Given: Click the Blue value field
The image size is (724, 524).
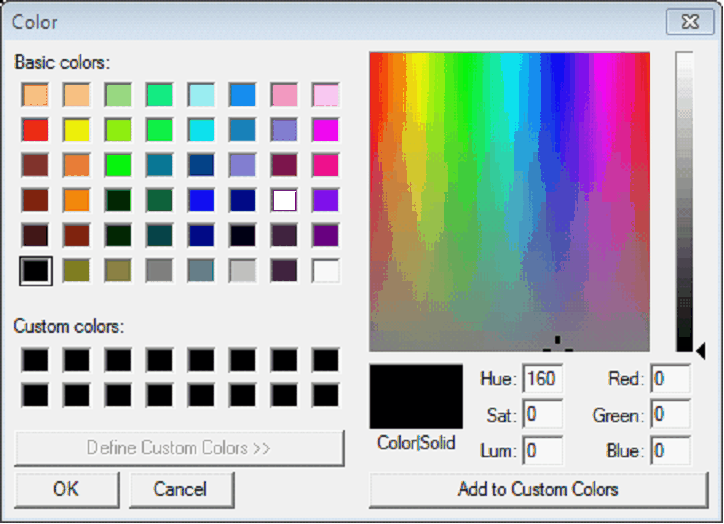Looking at the screenshot, I should click(x=670, y=450).
